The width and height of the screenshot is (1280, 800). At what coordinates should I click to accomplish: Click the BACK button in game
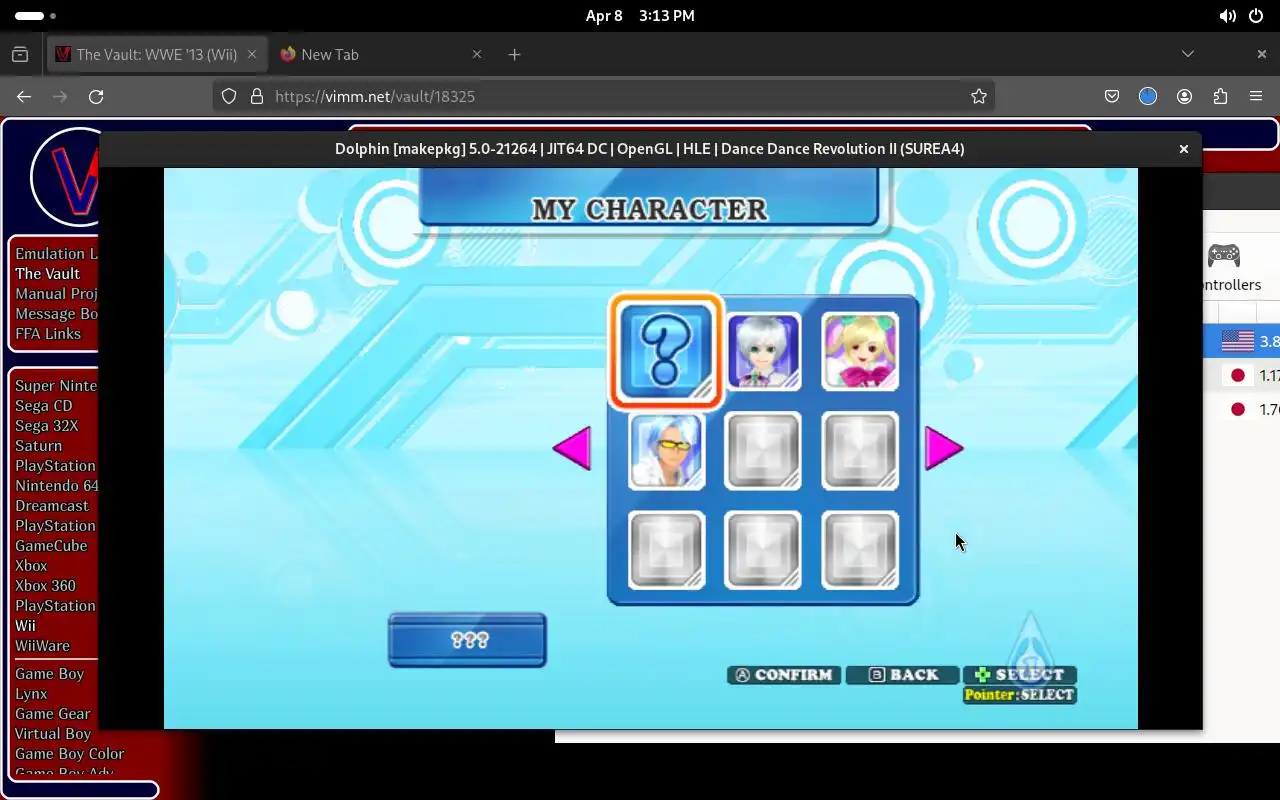pos(903,675)
